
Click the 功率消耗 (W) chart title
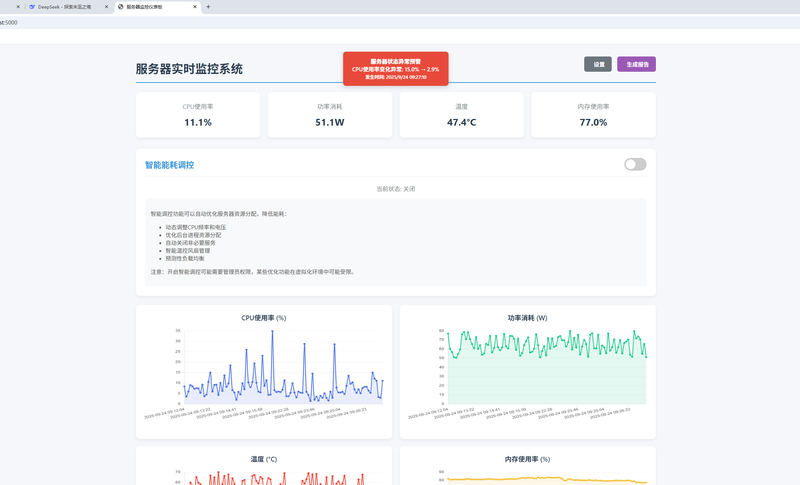(528, 318)
